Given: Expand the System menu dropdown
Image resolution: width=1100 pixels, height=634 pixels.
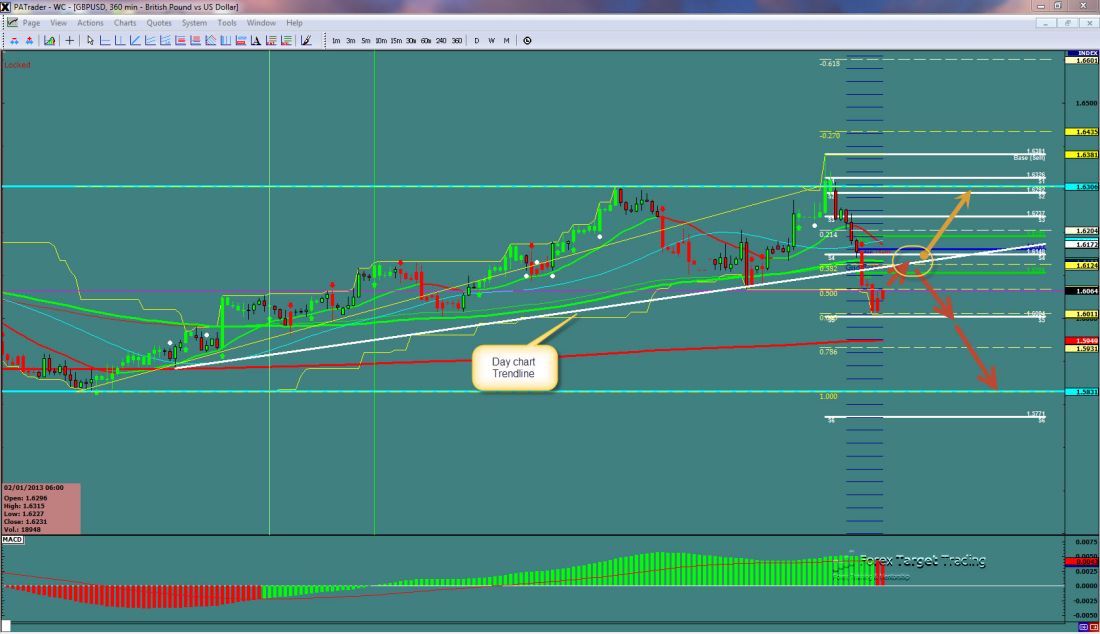Looking at the screenshot, I should (x=195, y=22).
